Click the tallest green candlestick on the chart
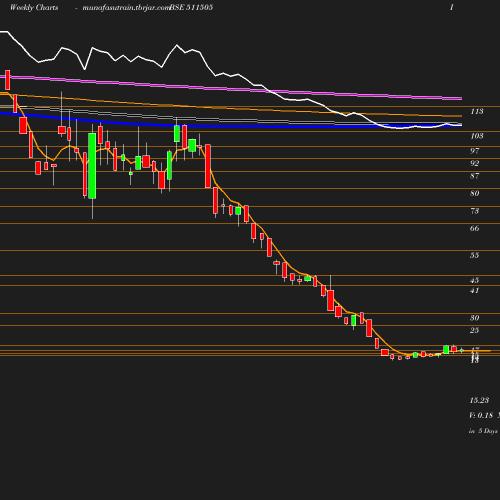The image size is (500, 500). (x=92, y=166)
